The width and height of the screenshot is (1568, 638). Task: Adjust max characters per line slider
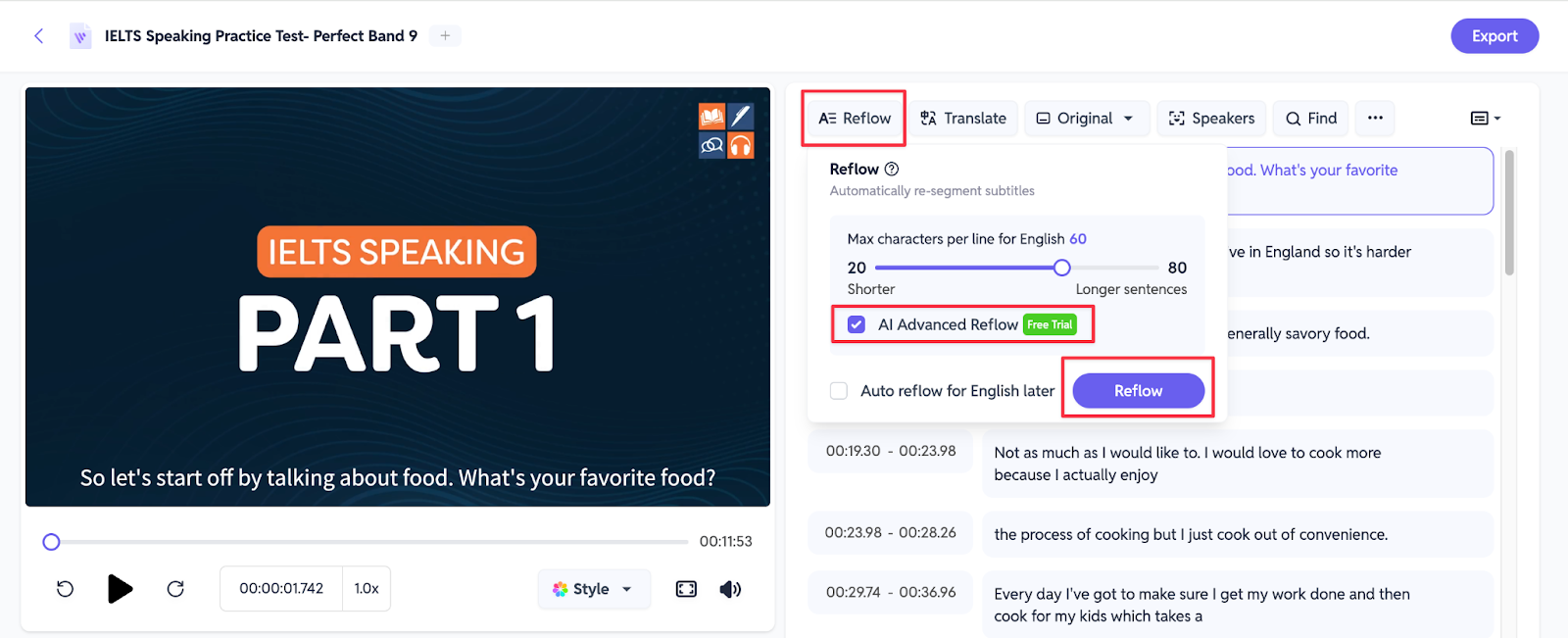tap(1062, 268)
